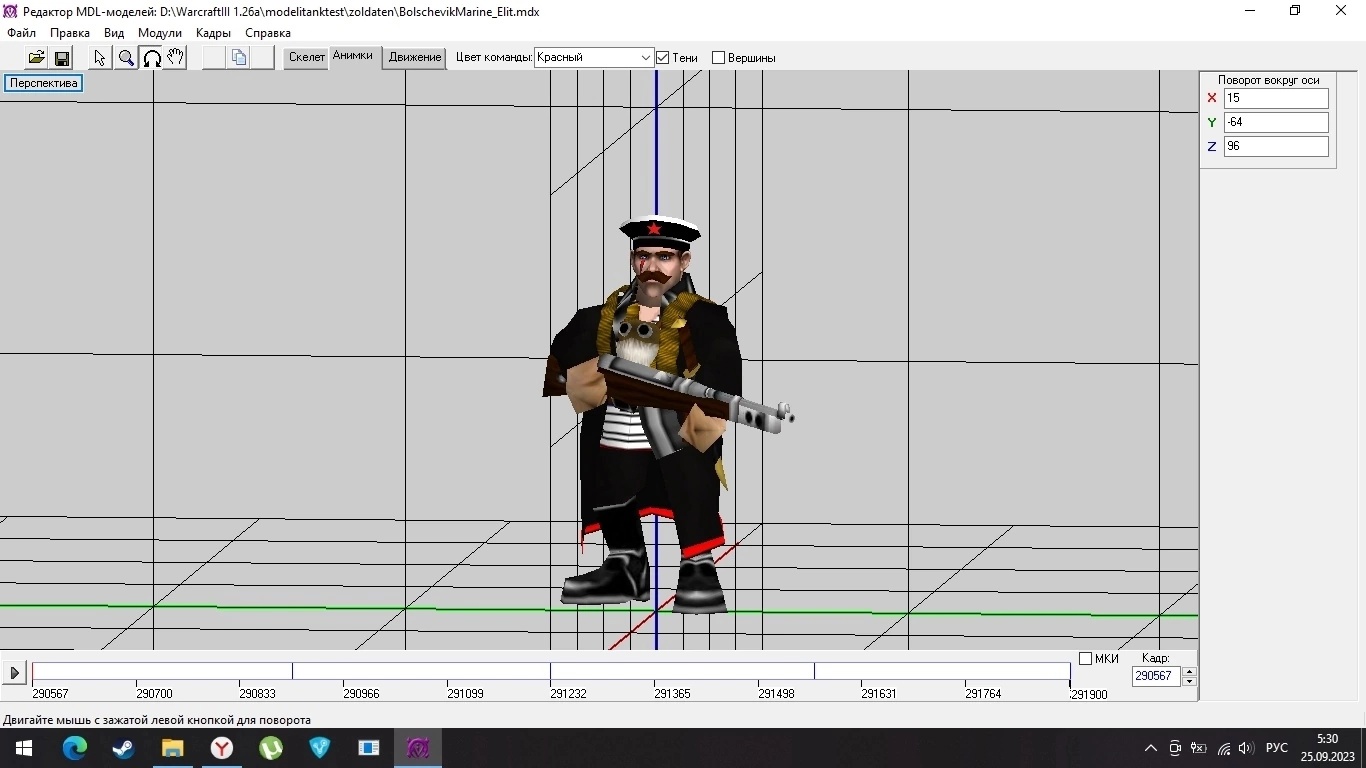Image resolution: width=1366 pixels, height=768 pixels.
Task: Decrease frame number with the down arrow
Action: [1189, 681]
